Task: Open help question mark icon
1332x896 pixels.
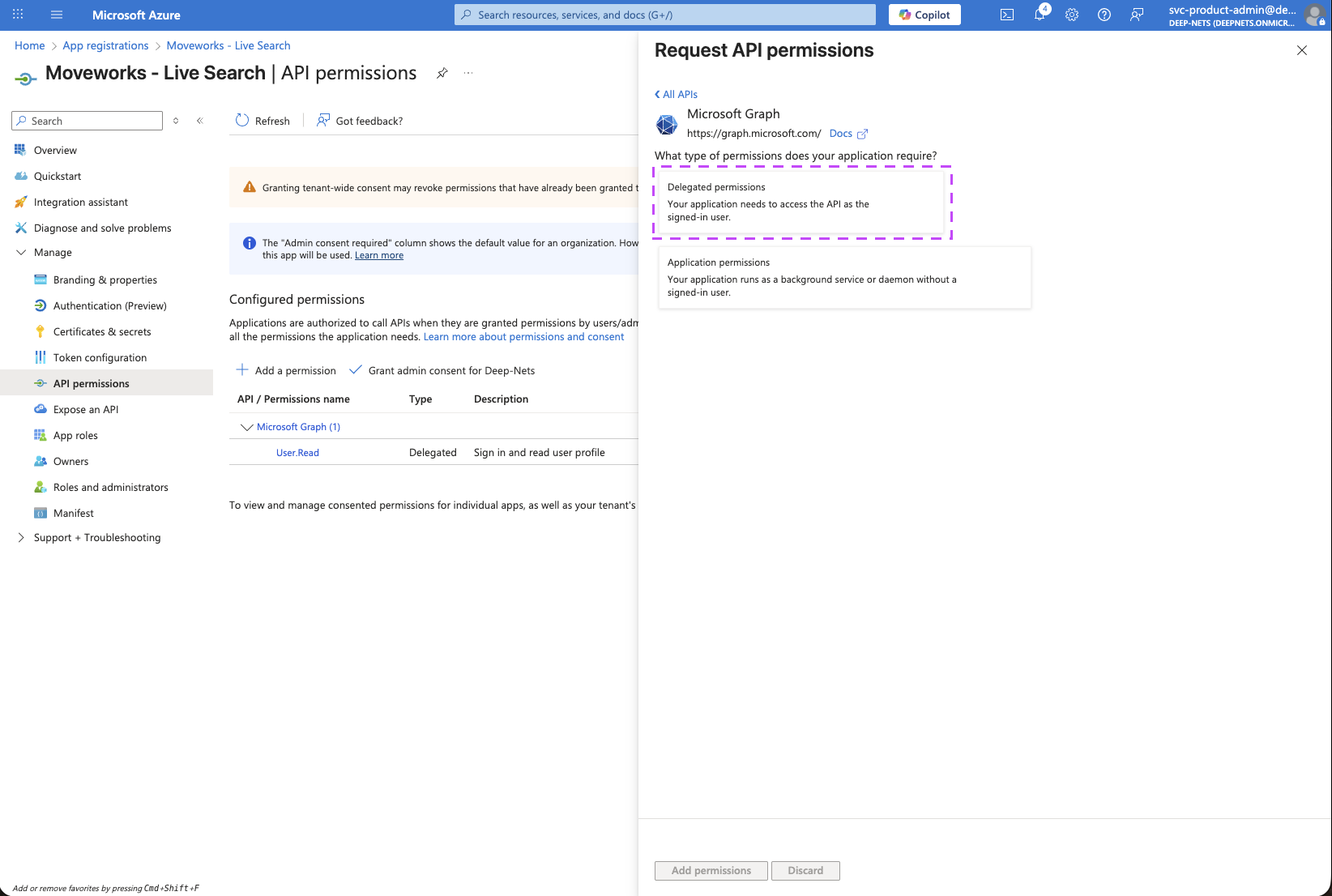Action: (1104, 15)
